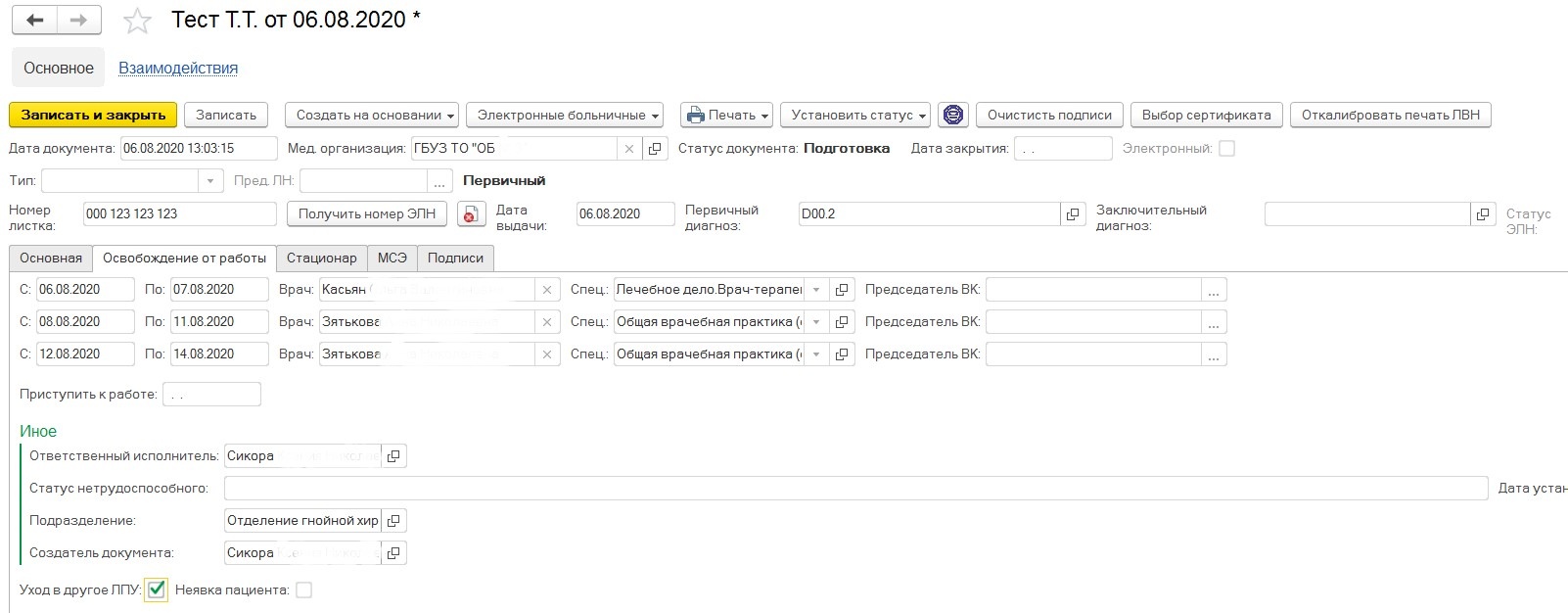Click the forward navigation arrow

point(79,21)
